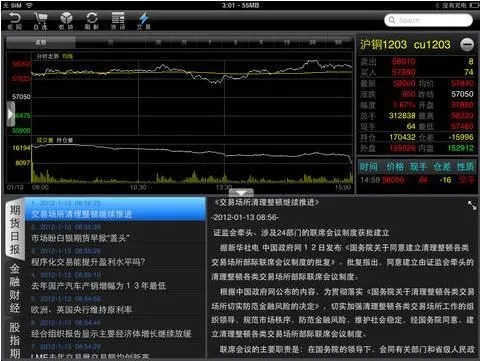This screenshot has width=480, height=361.
Task: Click the article date -2012-01-13 08:56-
Action: click(x=245, y=217)
